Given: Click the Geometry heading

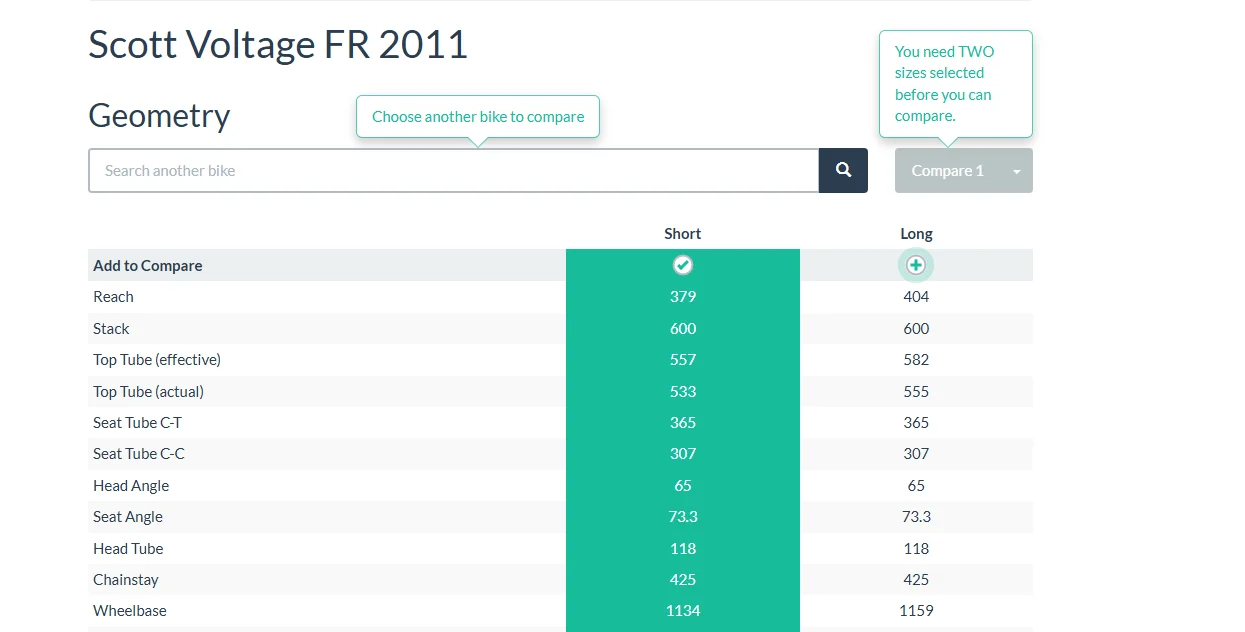Looking at the screenshot, I should [159, 116].
